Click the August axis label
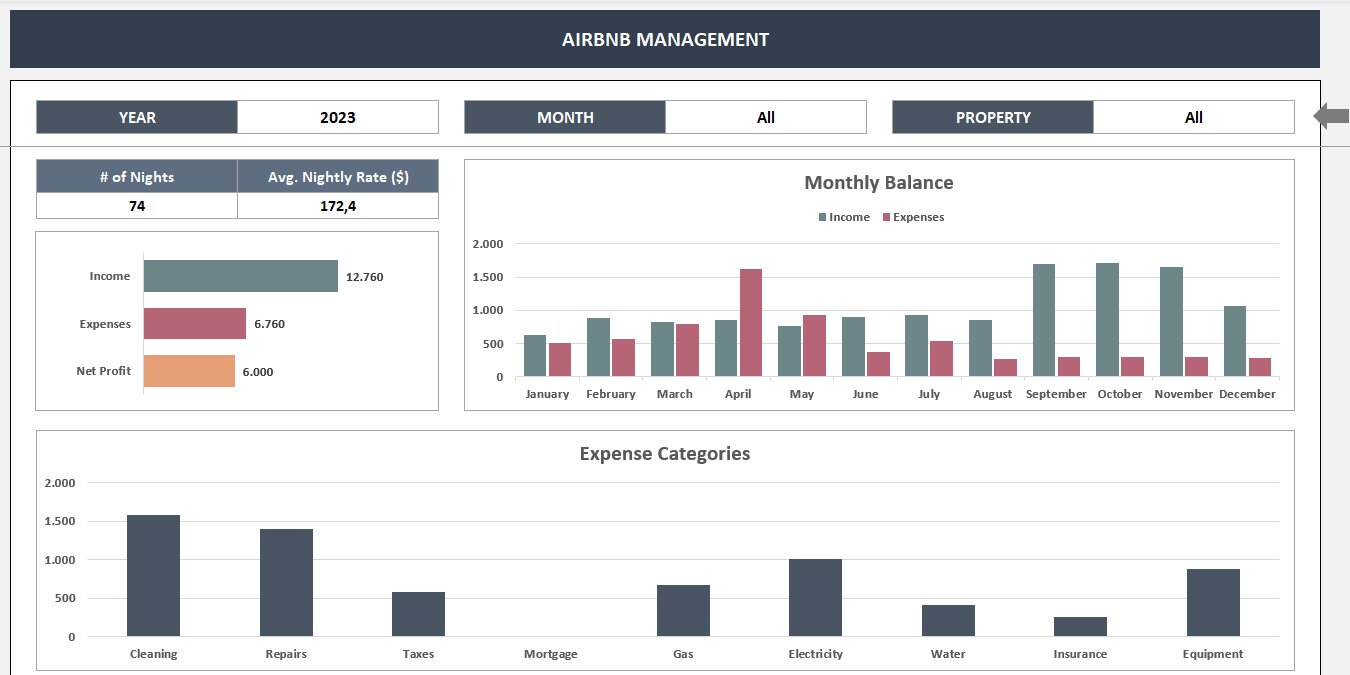The height and width of the screenshot is (675, 1350). [x=993, y=394]
